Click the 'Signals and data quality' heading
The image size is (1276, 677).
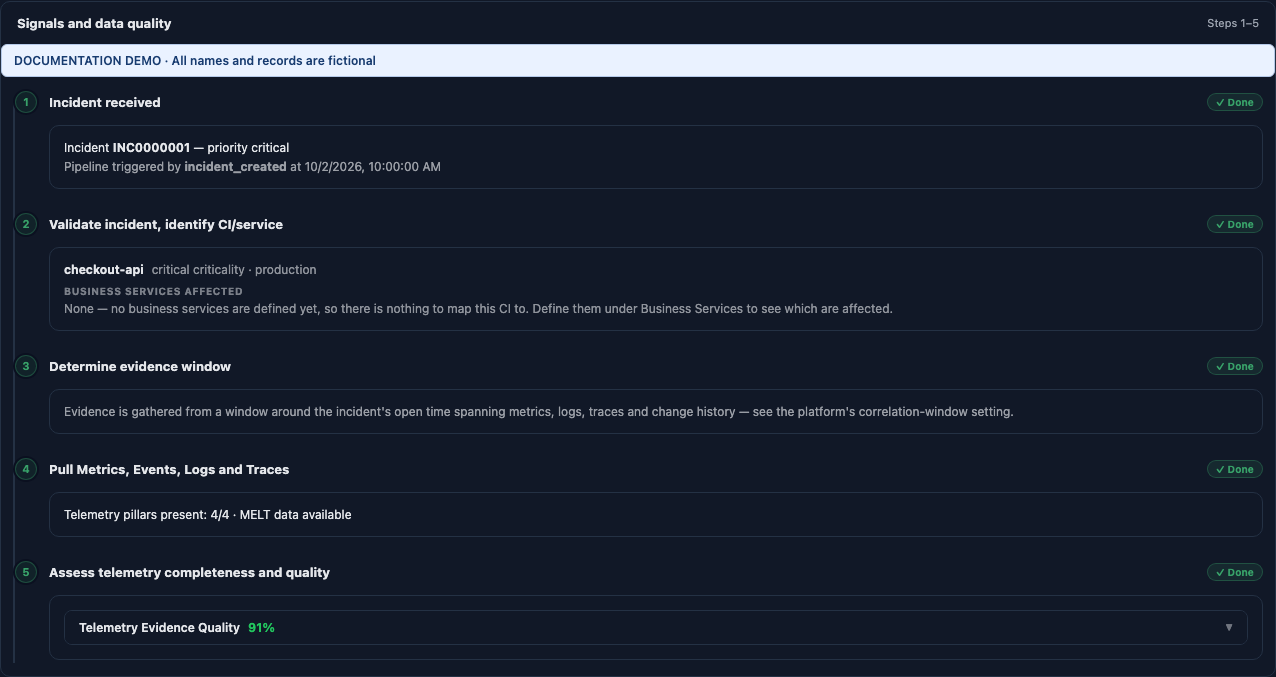94,23
